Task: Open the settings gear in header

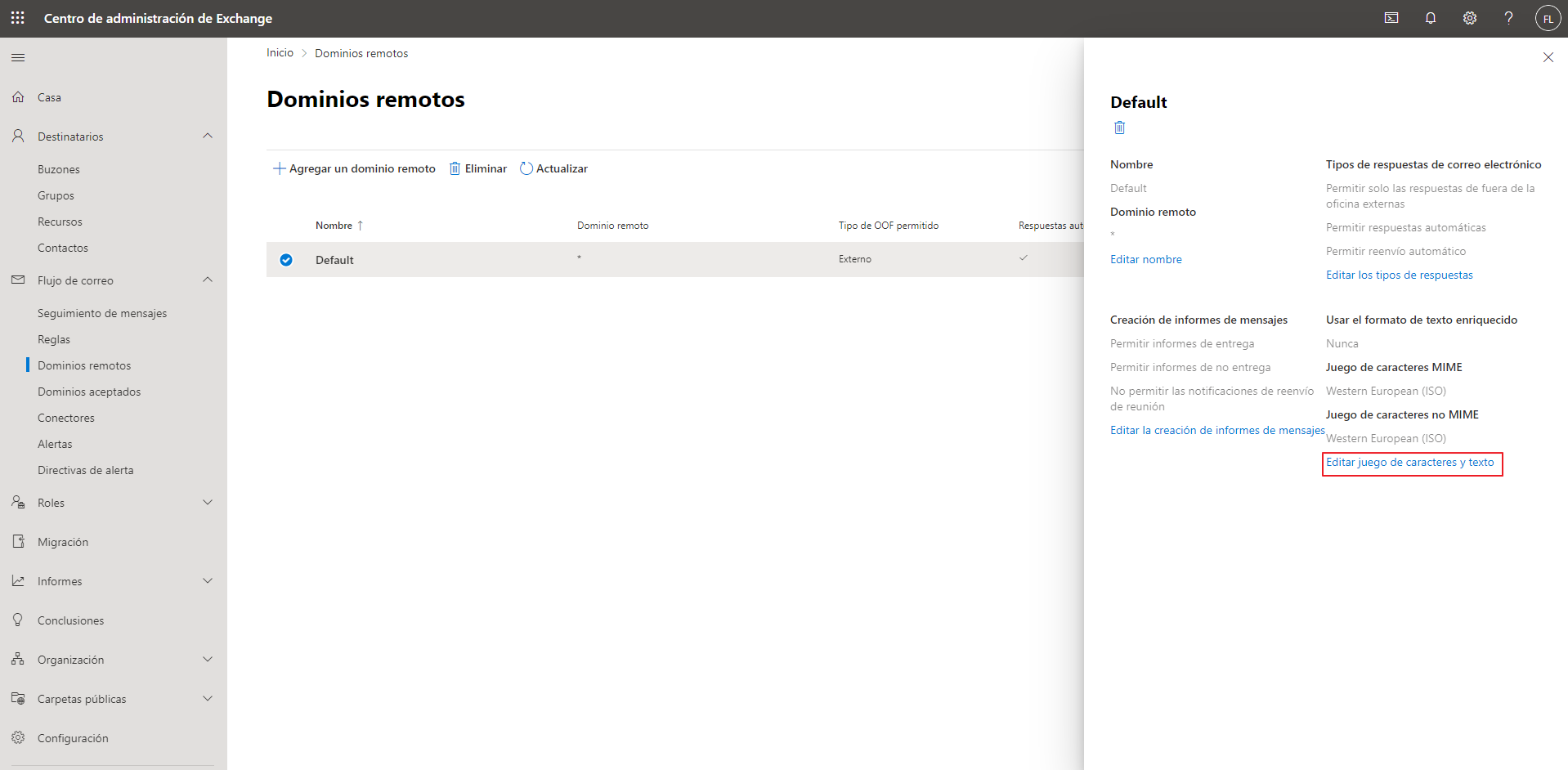Action: pyautogui.click(x=1470, y=18)
